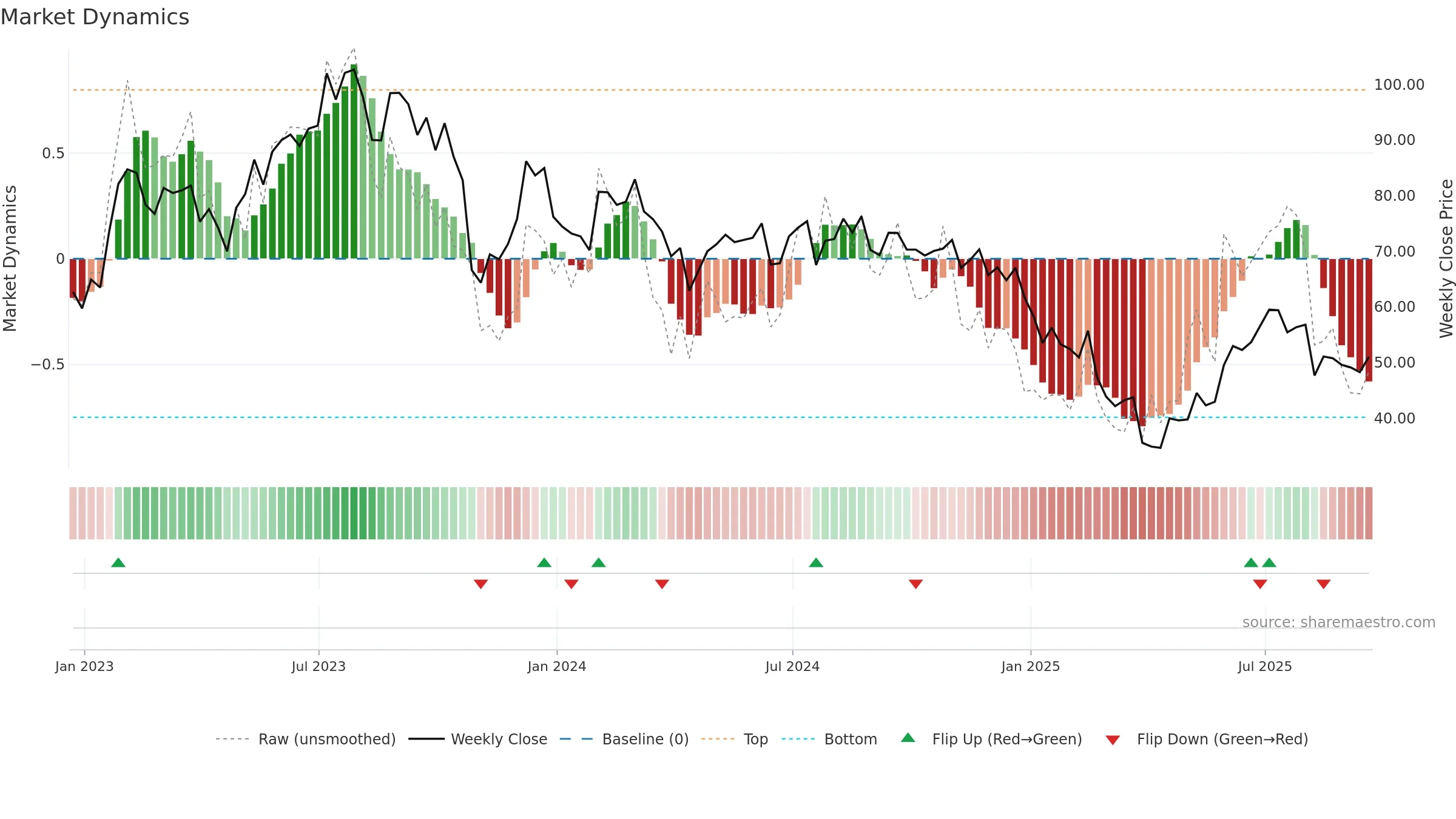Click the 80.00 price axis label
Viewport: 1456px width, 819px height.
click(x=1395, y=195)
